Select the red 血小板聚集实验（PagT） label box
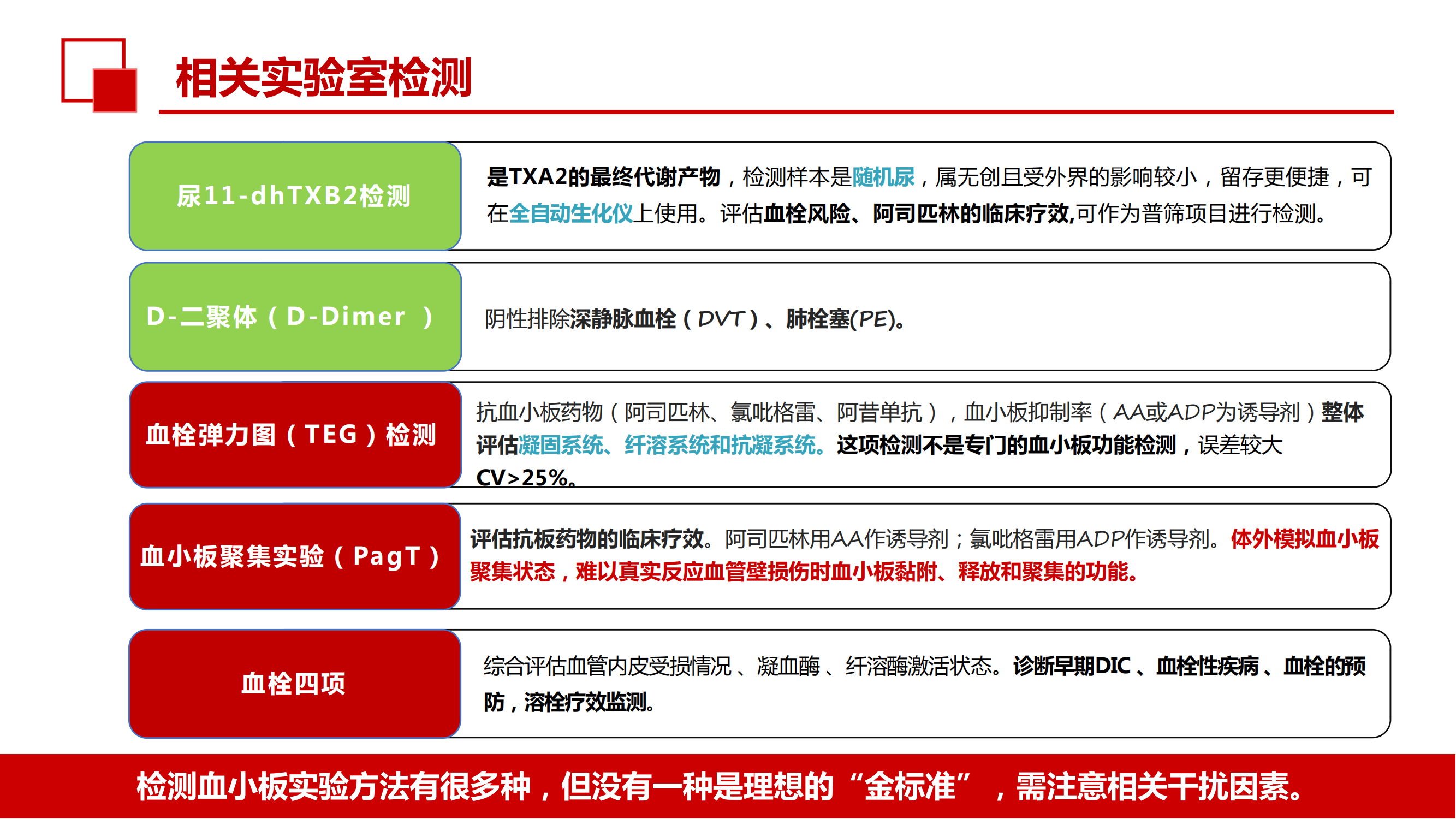 (295, 557)
